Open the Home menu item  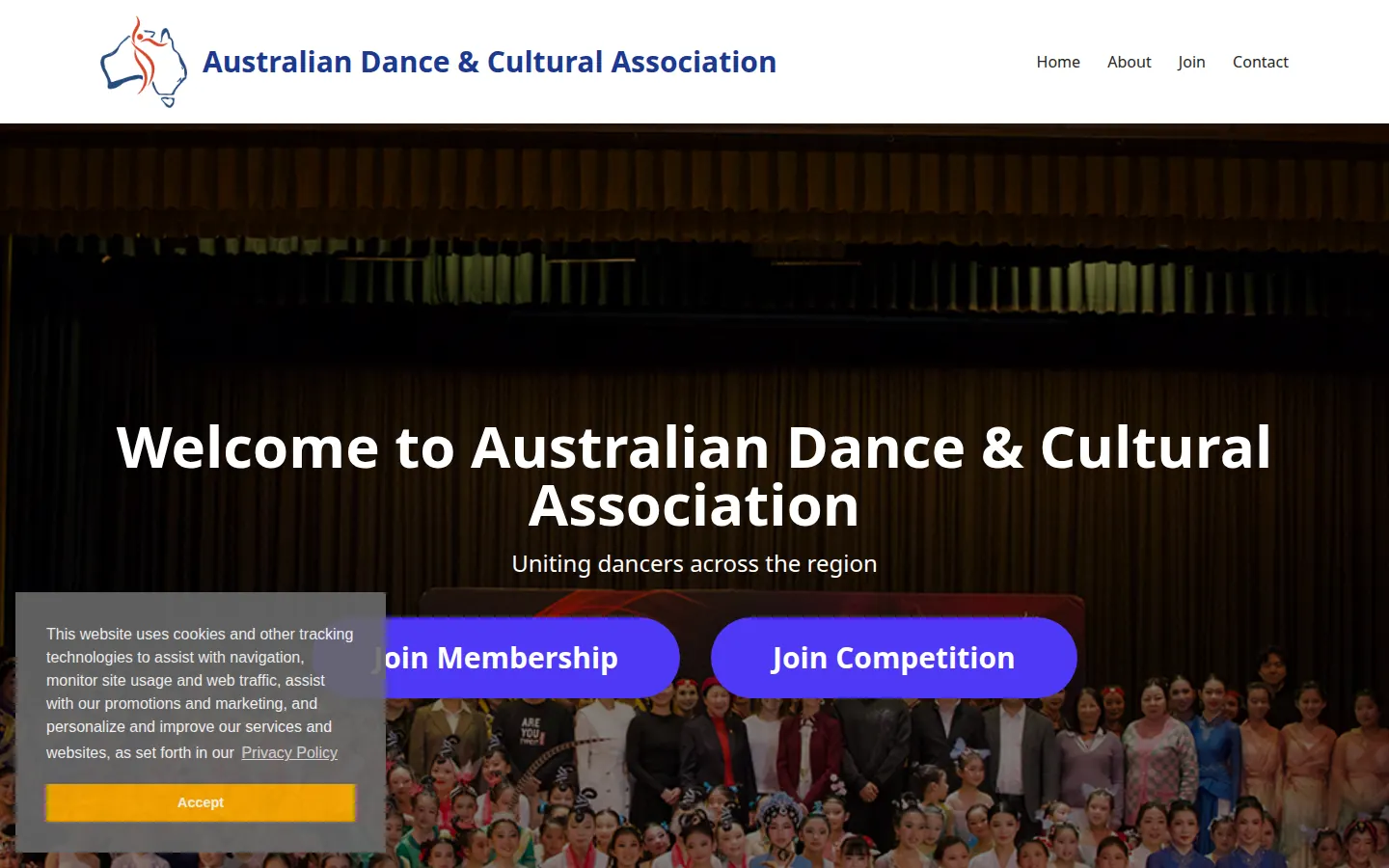[1058, 62]
